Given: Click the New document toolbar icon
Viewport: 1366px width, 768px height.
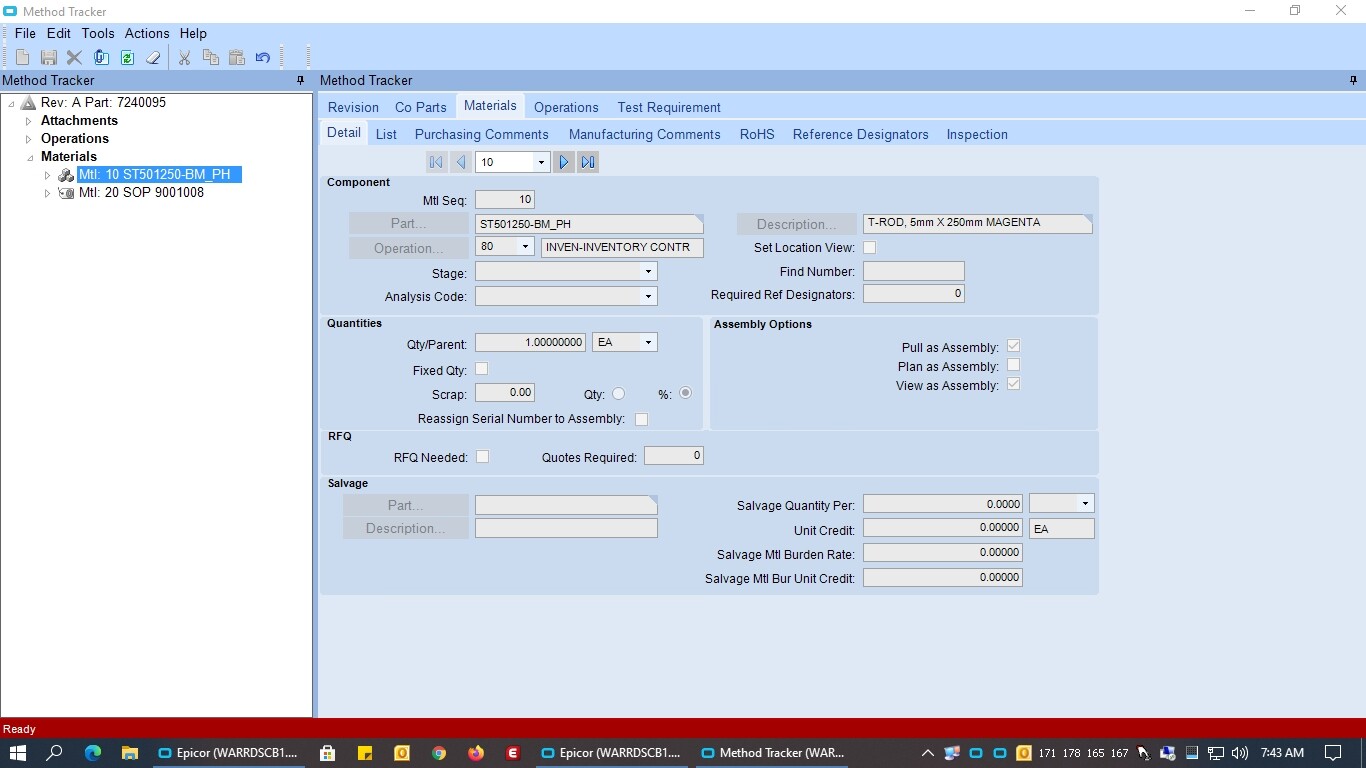Looking at the screenshot, I should [22, 57].
